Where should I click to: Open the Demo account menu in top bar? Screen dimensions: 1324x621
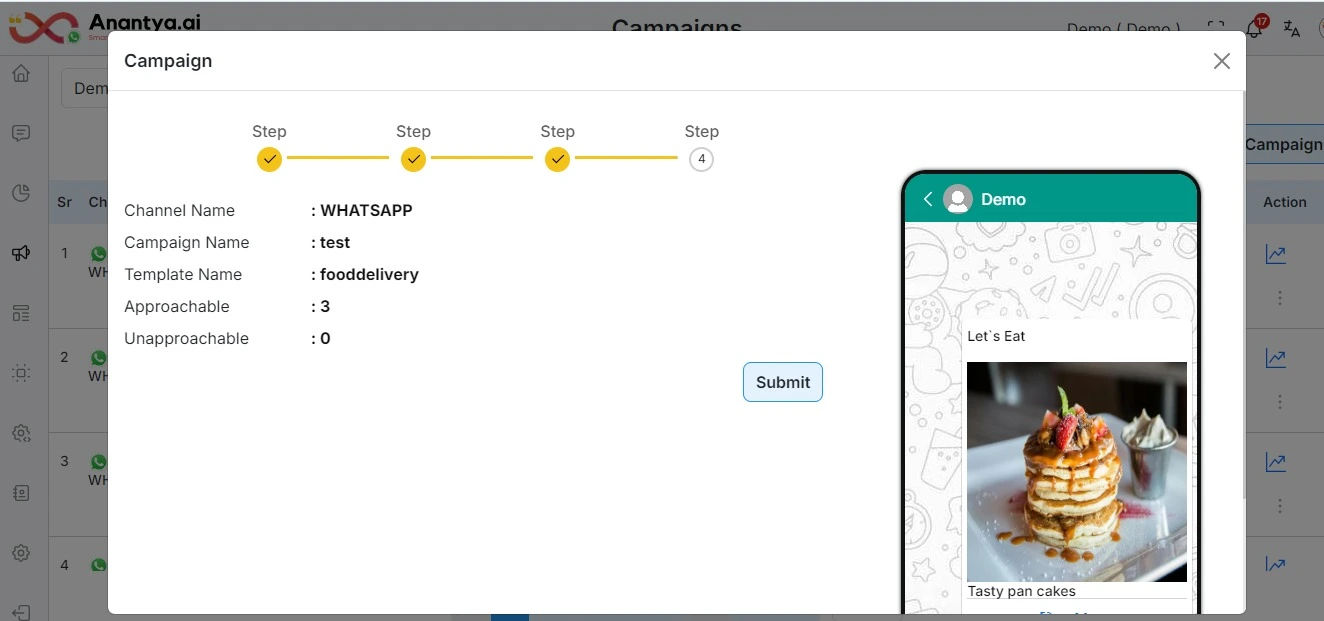1124,28
